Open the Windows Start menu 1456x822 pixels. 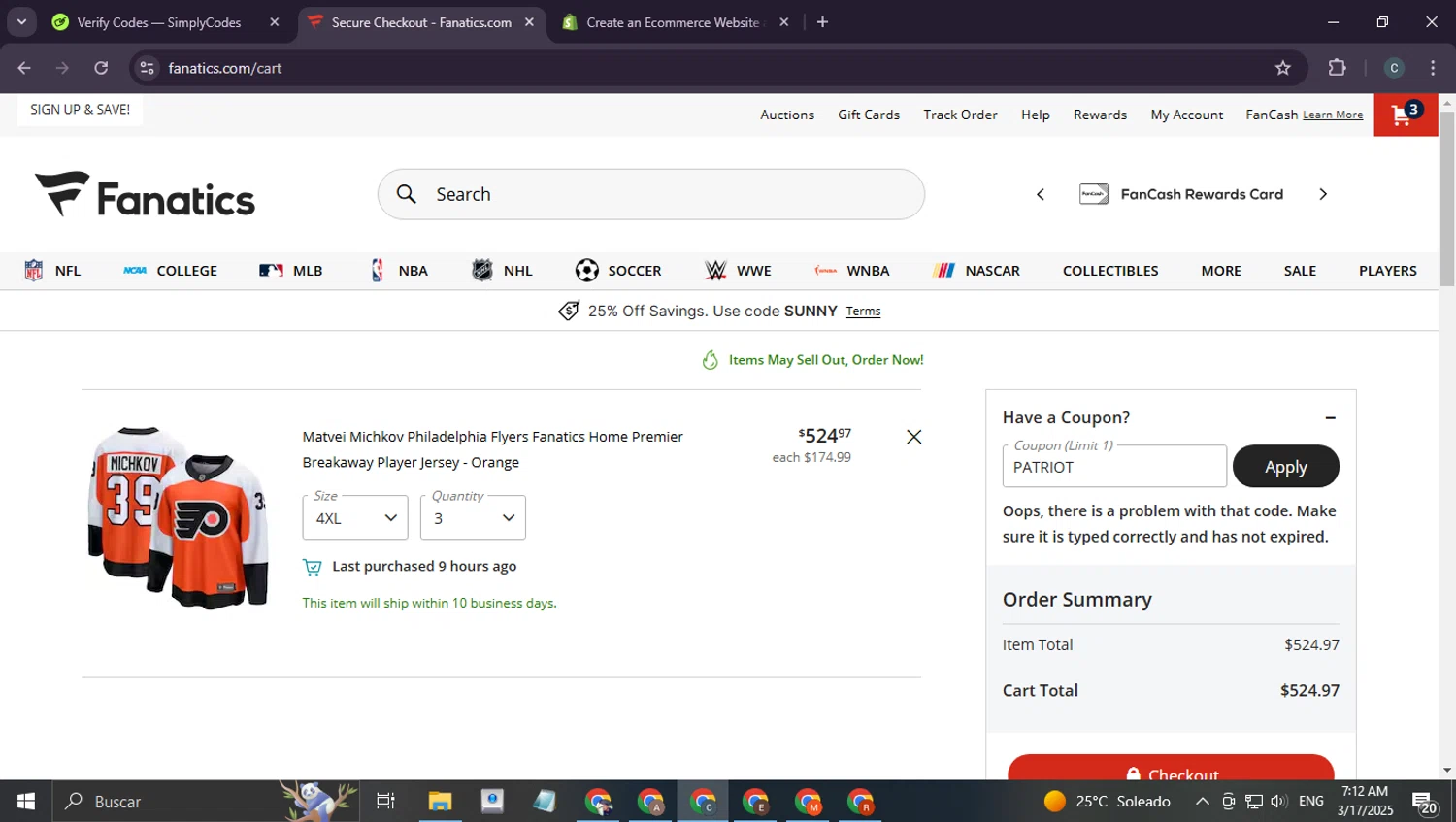(x=26, y=802)
